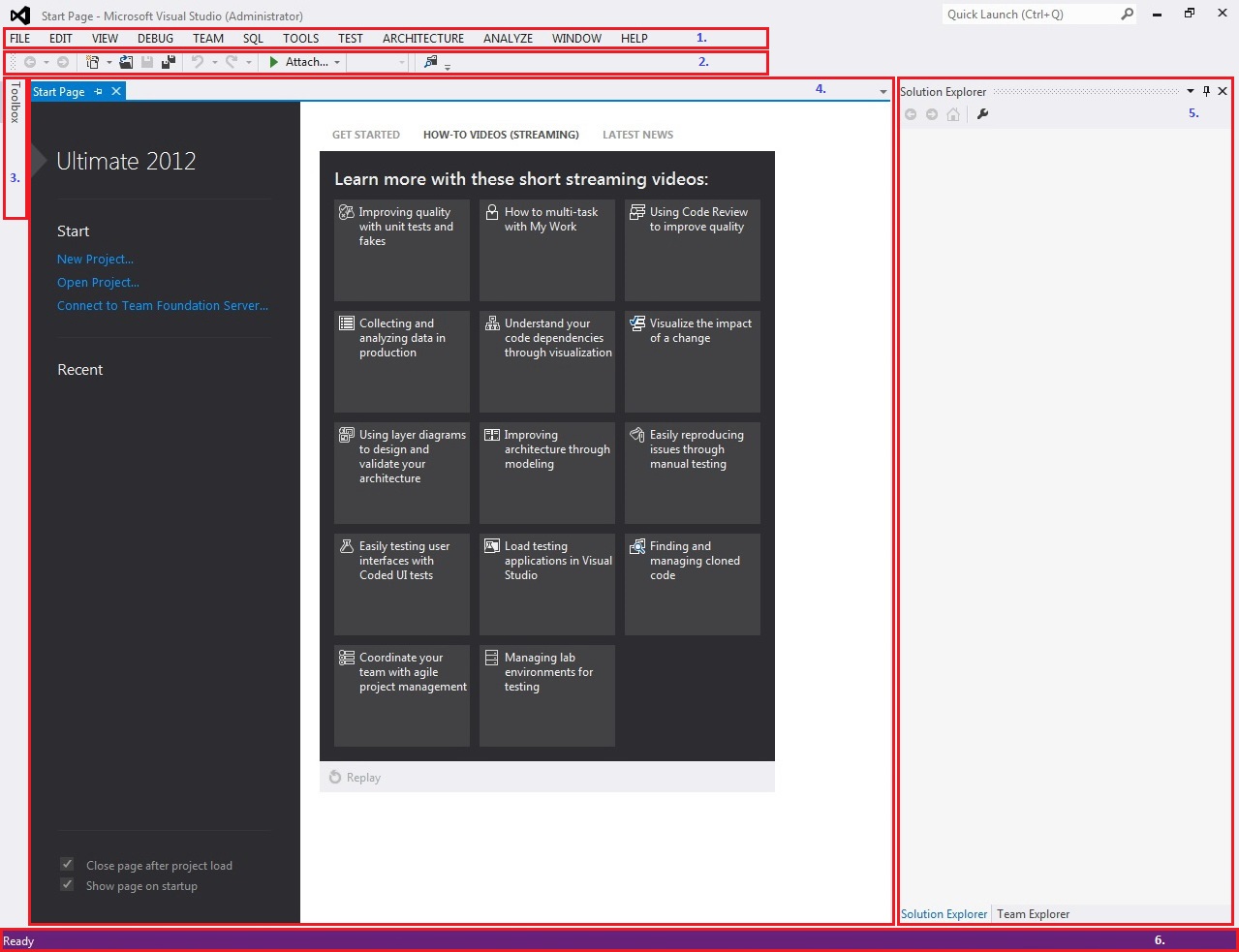
Task: Open Properties wrench in Solution Explorer
Action: click(982, 114)
